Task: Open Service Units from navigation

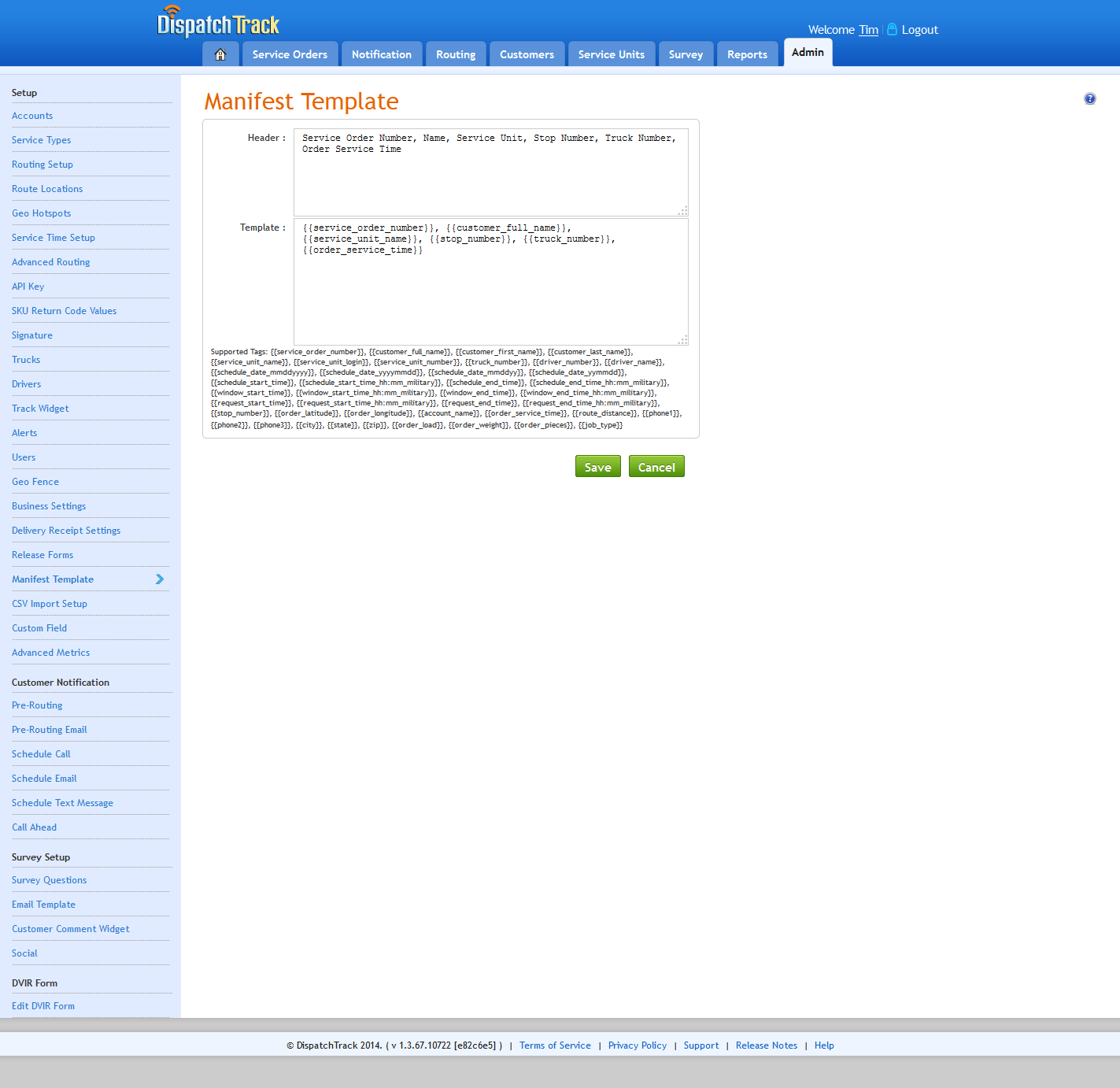Action: click(612, 54)
